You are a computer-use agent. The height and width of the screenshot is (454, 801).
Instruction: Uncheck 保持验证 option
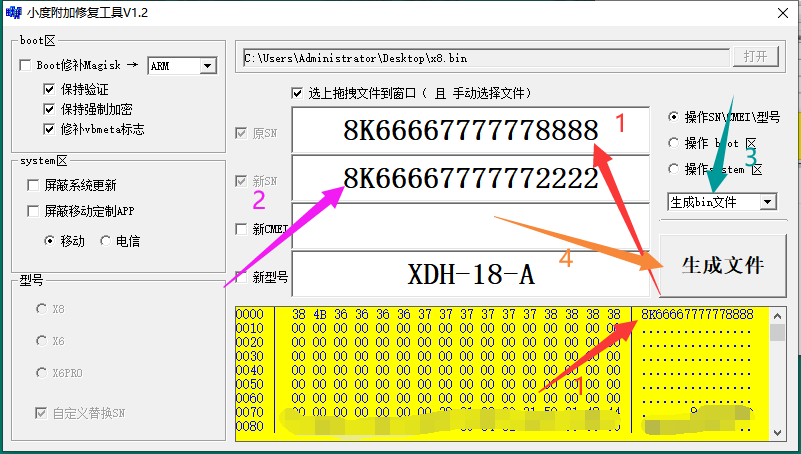click(x=49, y=89)
